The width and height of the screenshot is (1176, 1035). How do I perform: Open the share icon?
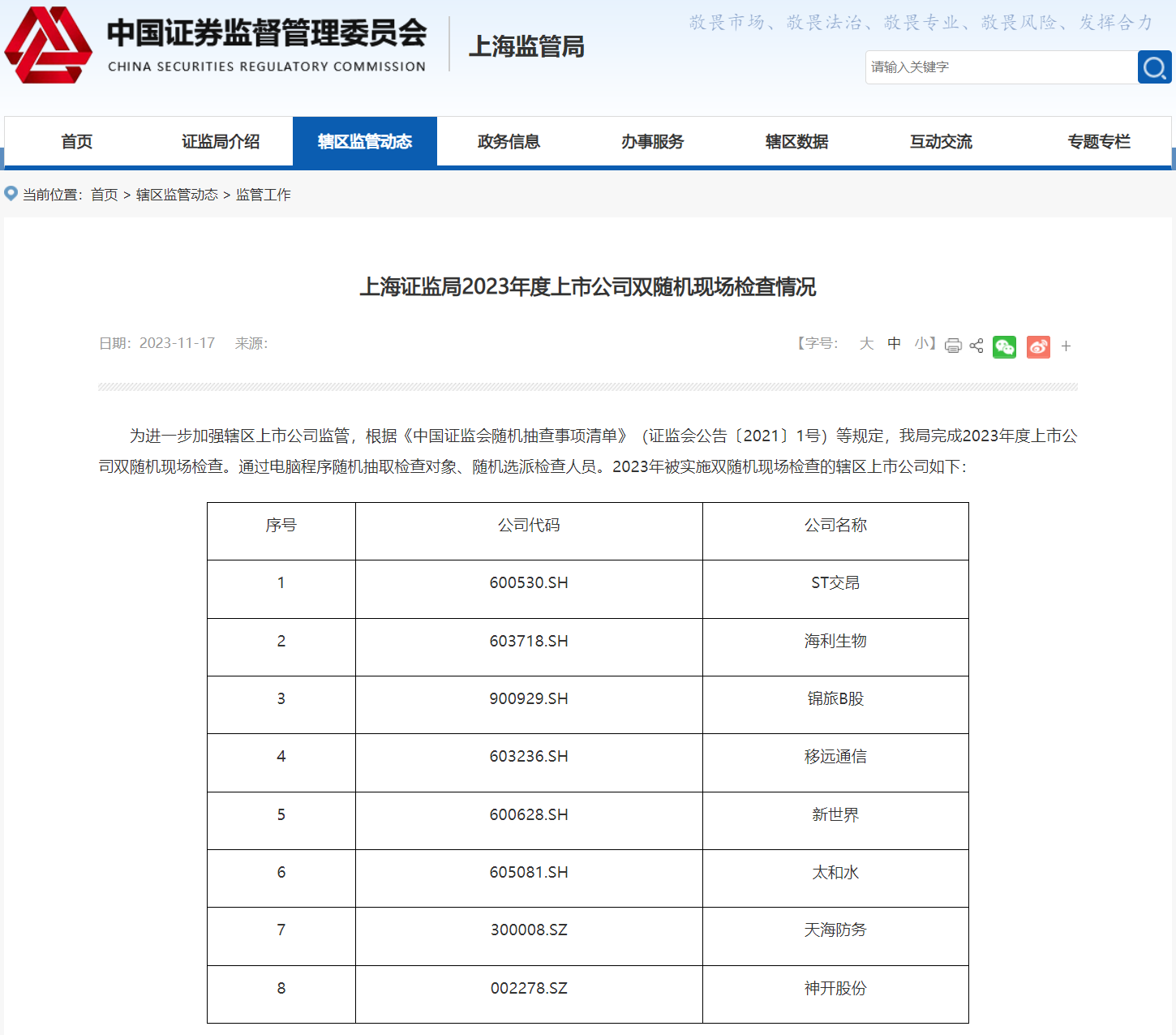pos(976,346)
